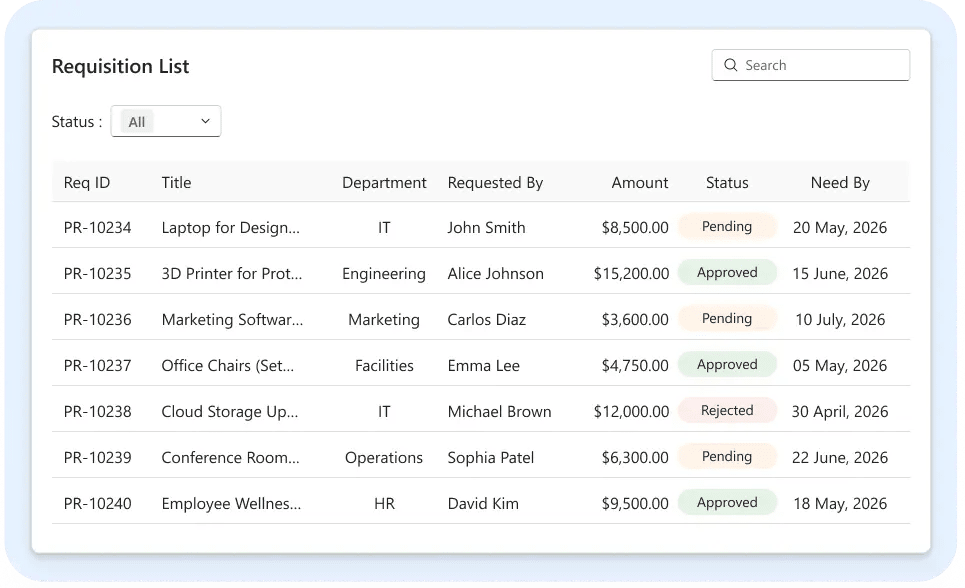Click the Requested By column header
Image resolution: width=965 pixels, height=588 pixels.
tap(495, 183)
